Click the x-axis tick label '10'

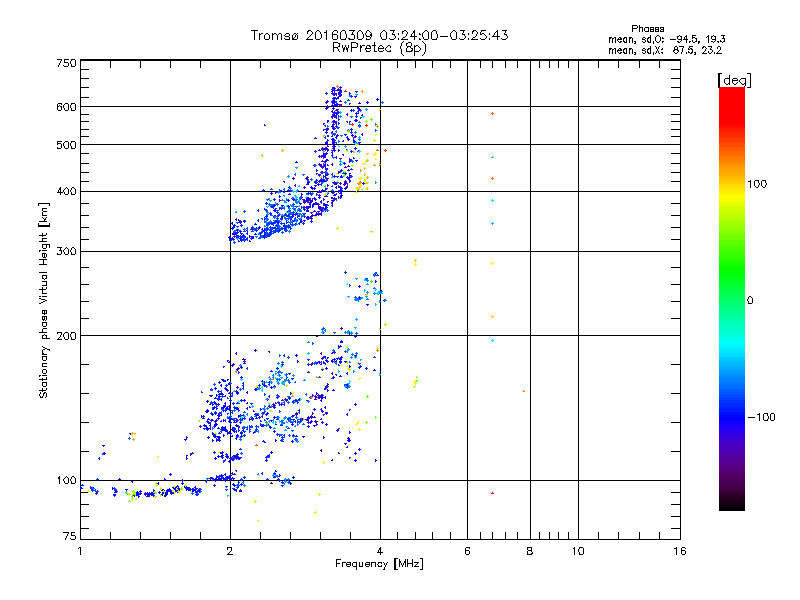pos(578,551)
